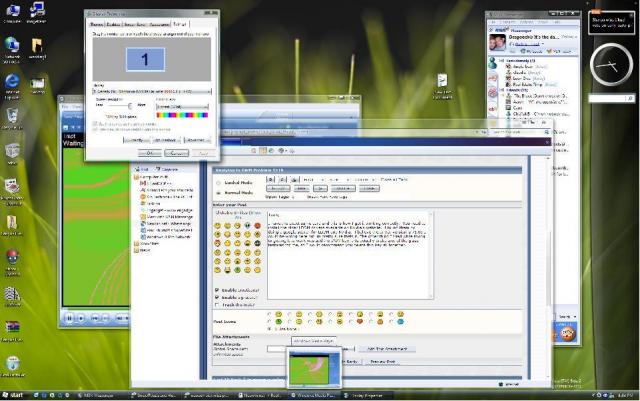Open the Internet Explorer desktop icon
This screenshot has height=401, width=640.
[x=12, y=86]
